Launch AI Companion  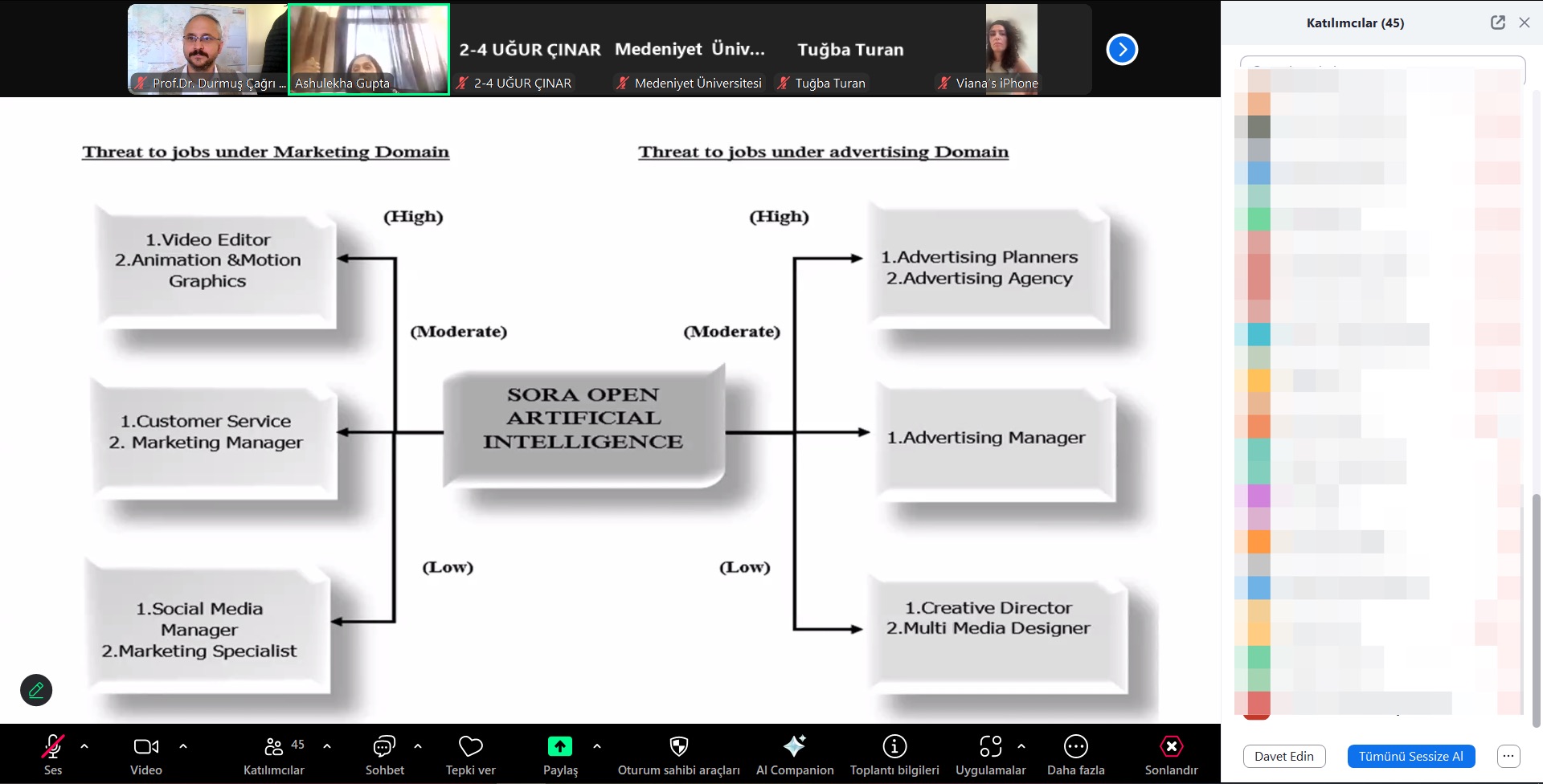click(x=795, y=755)
